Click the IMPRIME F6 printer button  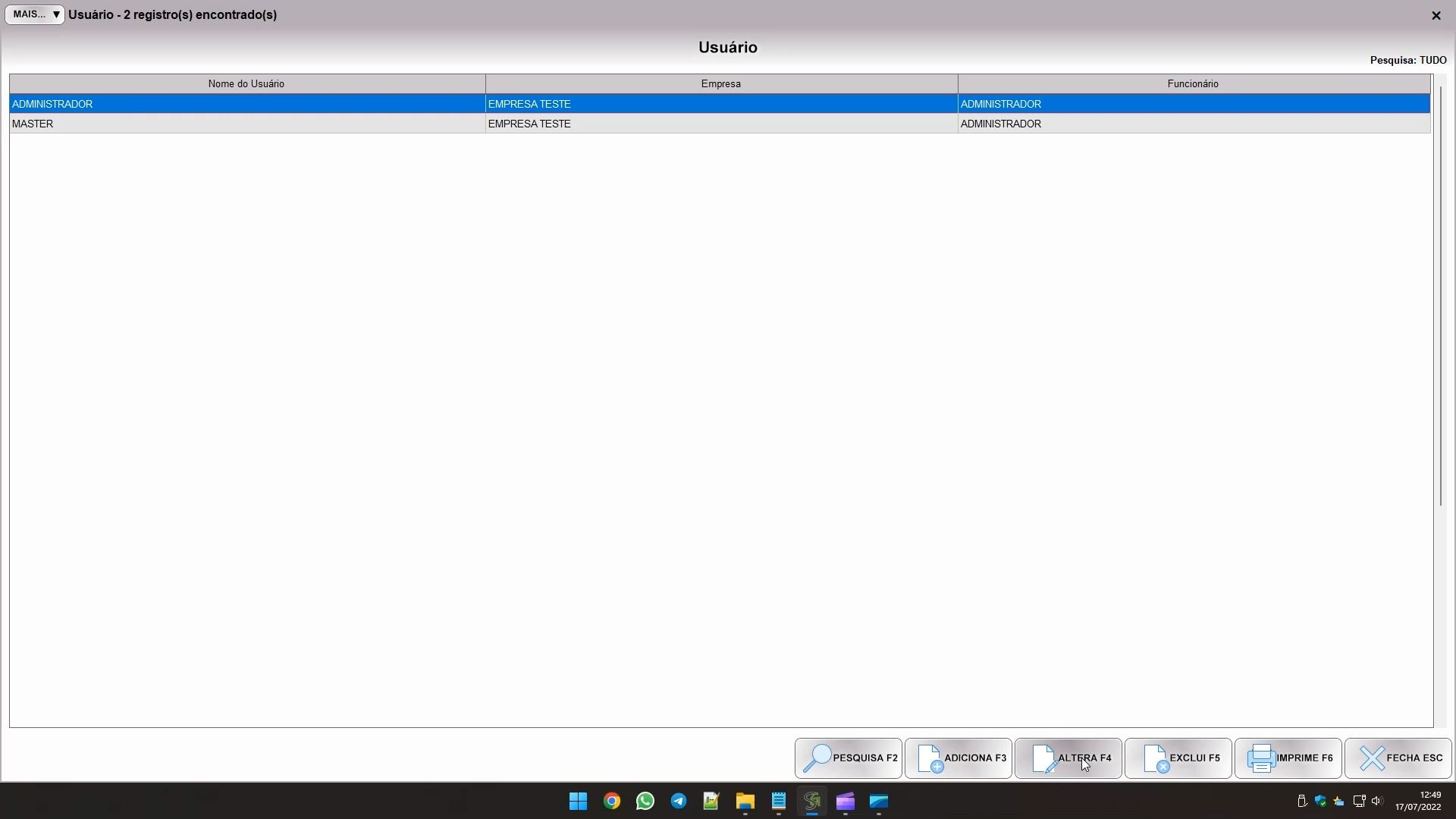click(x=1288, y=758)
